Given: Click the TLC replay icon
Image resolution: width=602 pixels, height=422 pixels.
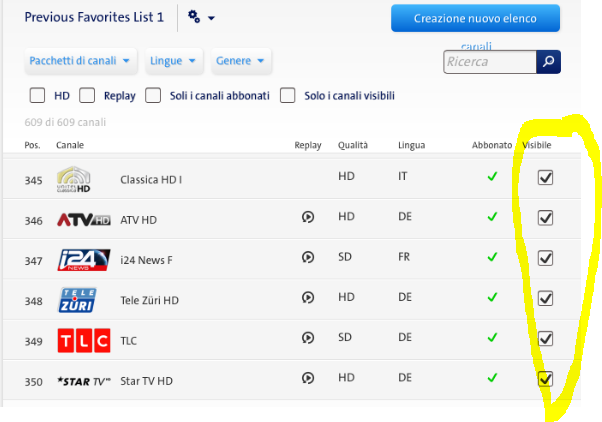Looking at the screenshot, I should tap(308, 339).
